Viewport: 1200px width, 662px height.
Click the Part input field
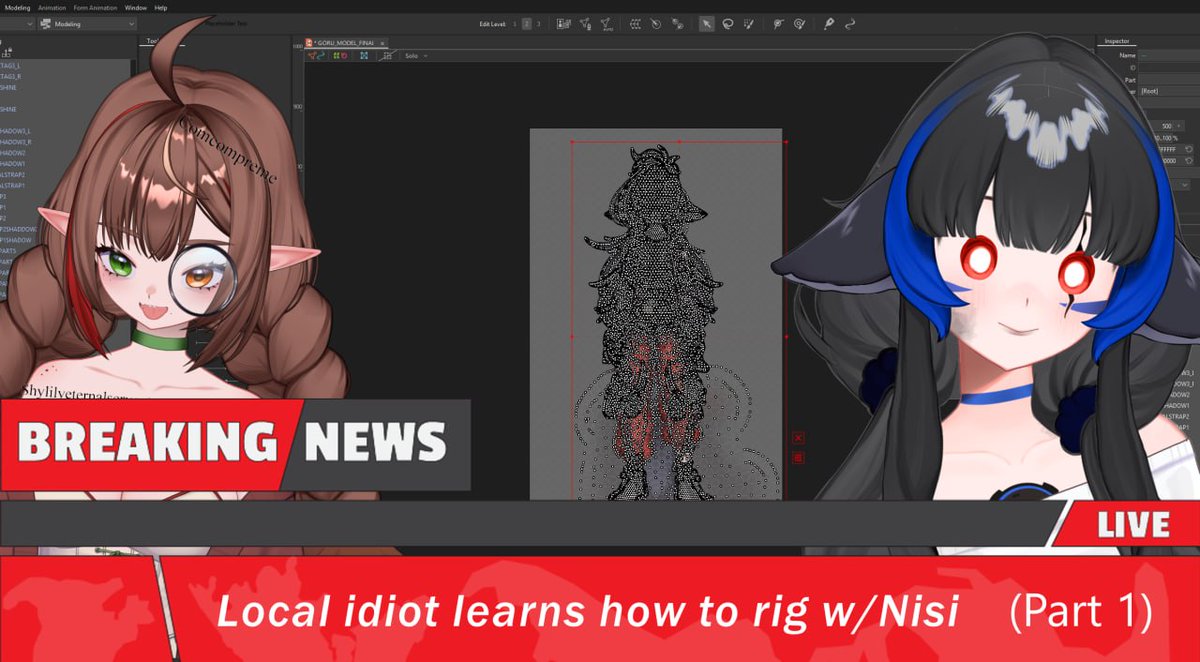pyautogui.click(x=1169, y=80)
